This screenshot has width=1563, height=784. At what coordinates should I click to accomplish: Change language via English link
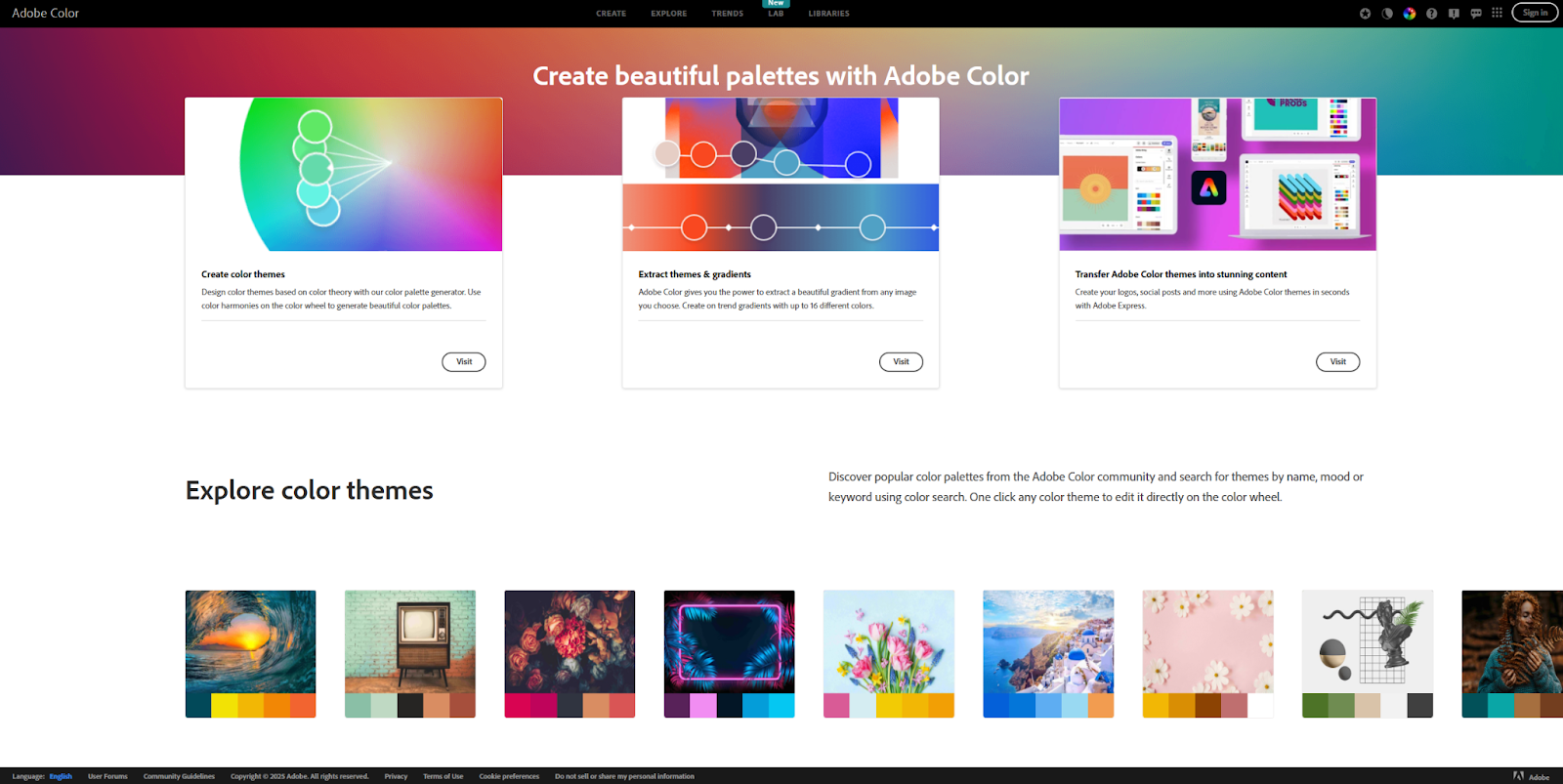[x=61, y=776]
